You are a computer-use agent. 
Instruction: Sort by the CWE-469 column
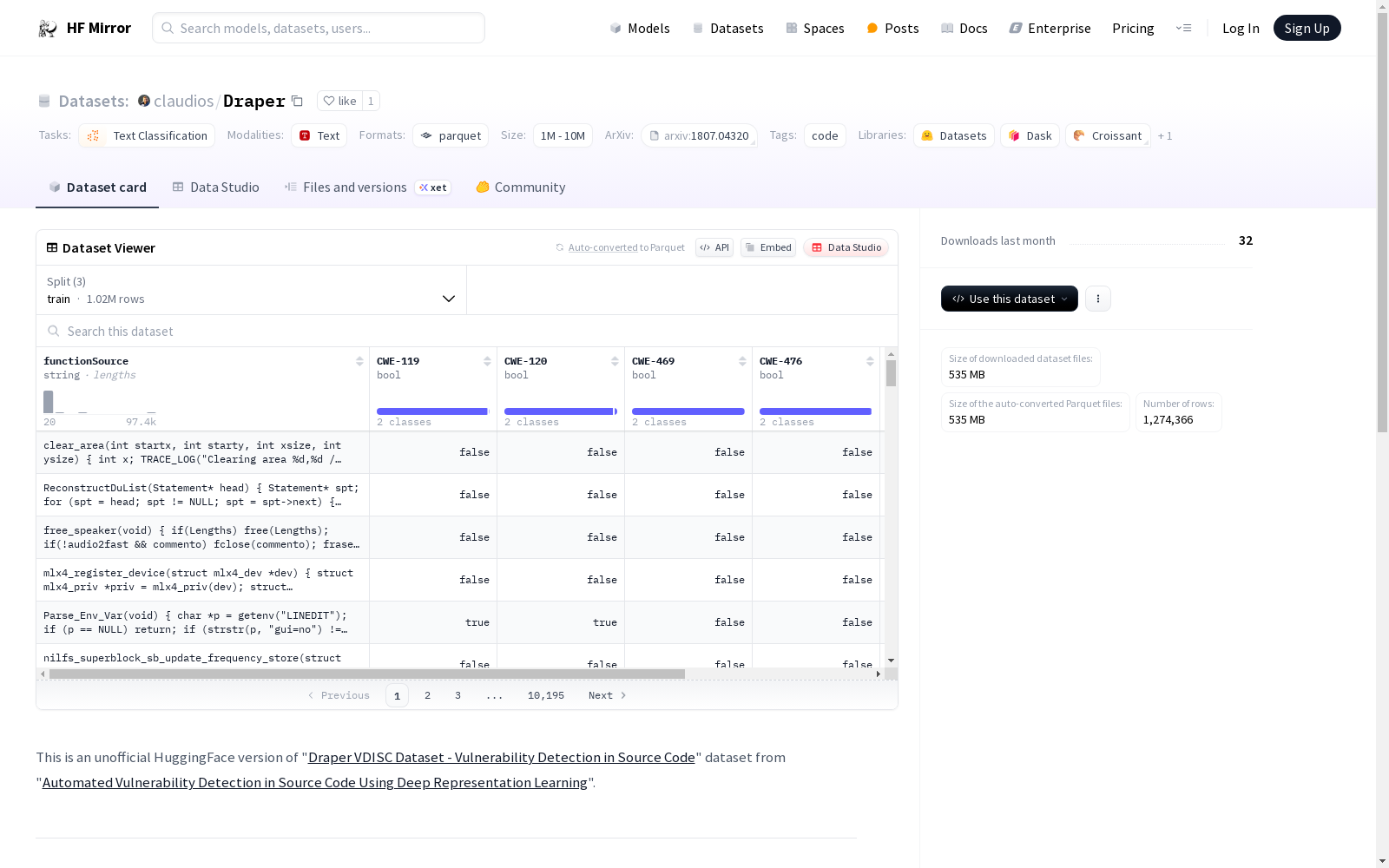[742, 361]
